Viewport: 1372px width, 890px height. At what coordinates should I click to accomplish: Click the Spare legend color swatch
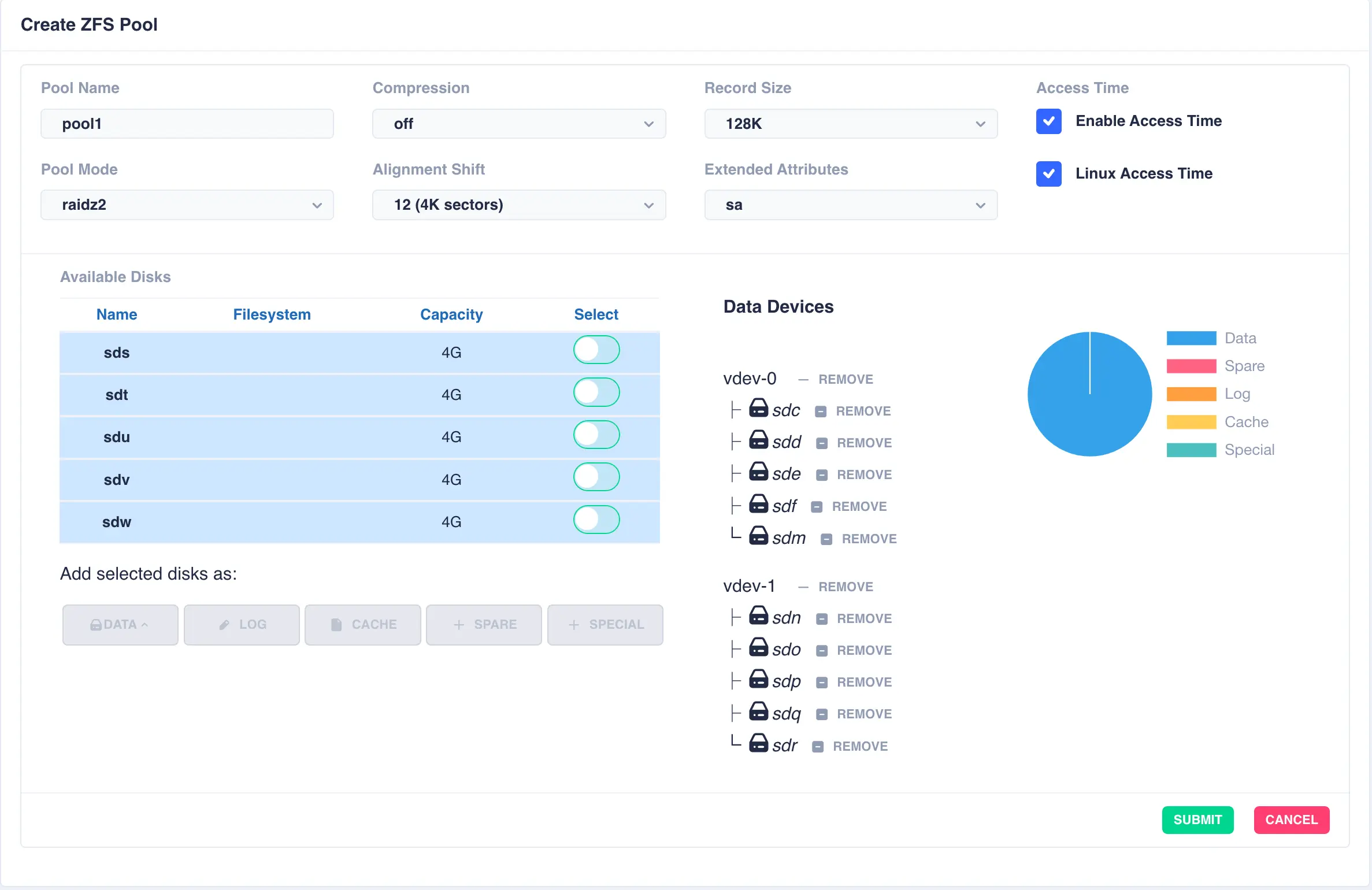[1191, 366]
